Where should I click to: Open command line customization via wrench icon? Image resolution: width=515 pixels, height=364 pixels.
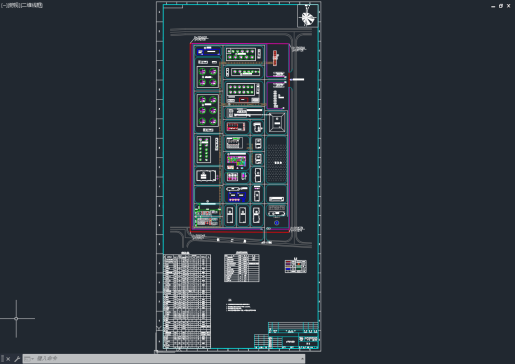[17, 359]
